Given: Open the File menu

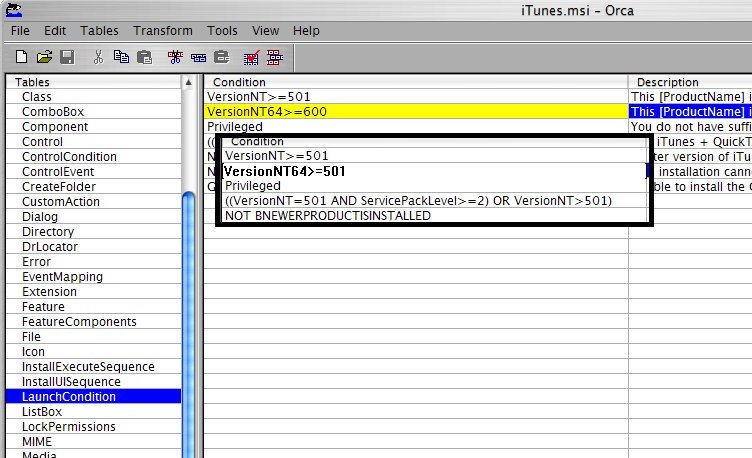Looking at the screenshot, I should pyautogui.click(x=20, y=31).
